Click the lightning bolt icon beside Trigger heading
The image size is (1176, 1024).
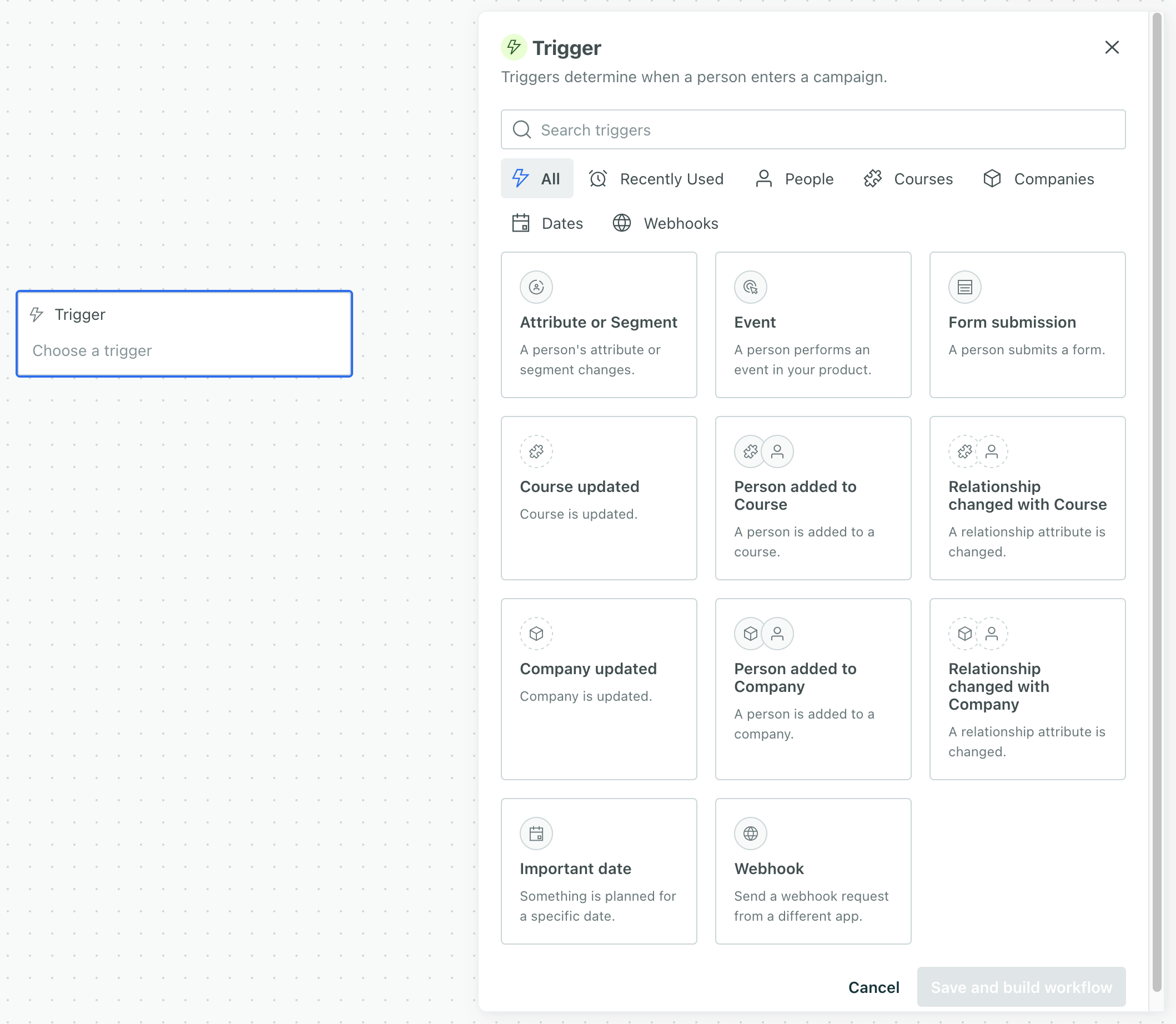pos(512,47)
